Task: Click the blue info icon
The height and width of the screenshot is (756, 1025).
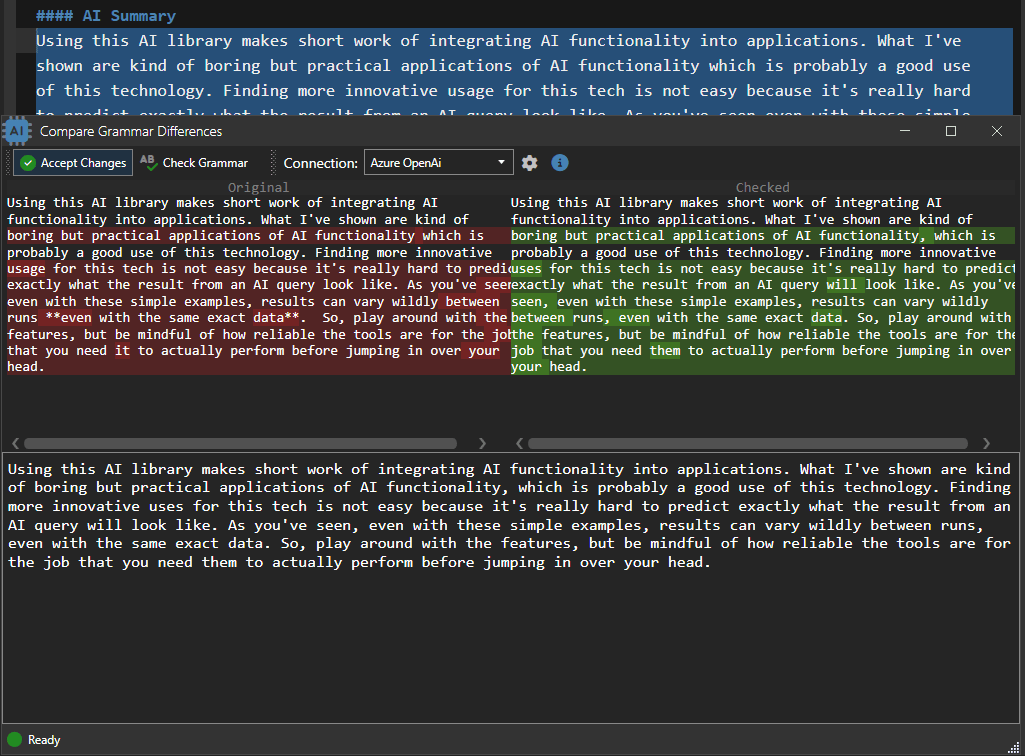Action: 560,163
